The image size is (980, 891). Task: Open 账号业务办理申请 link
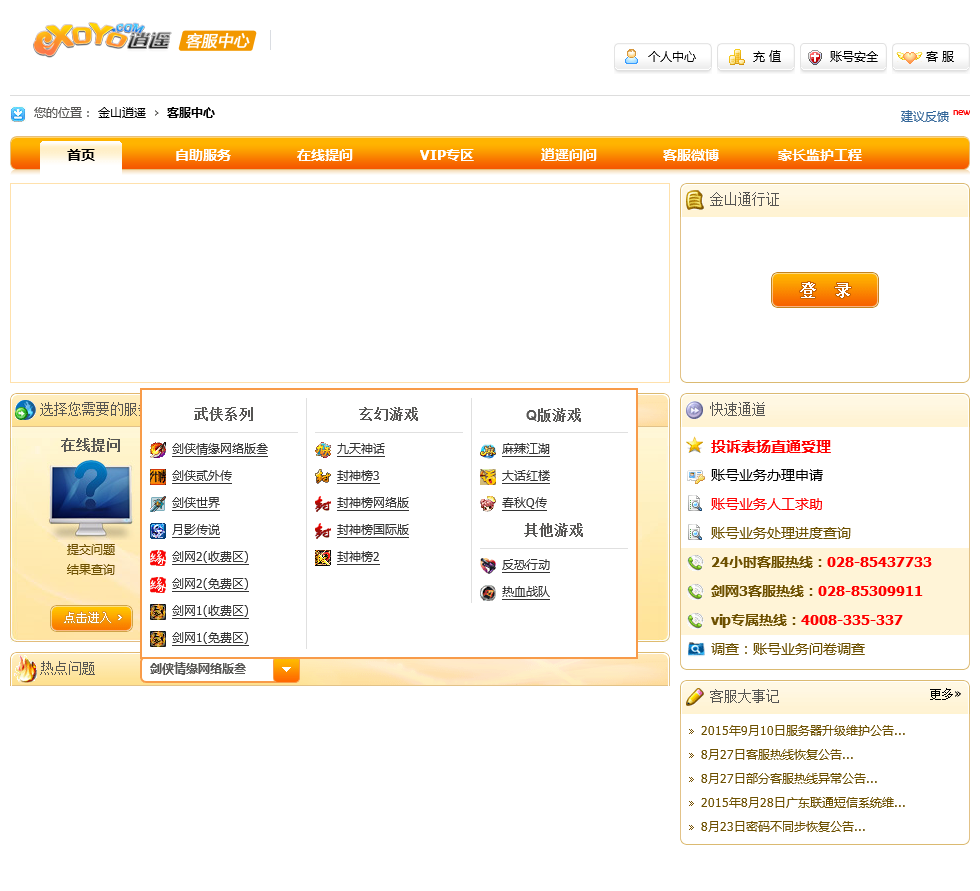pyautogui.click(x=767, y=475)
